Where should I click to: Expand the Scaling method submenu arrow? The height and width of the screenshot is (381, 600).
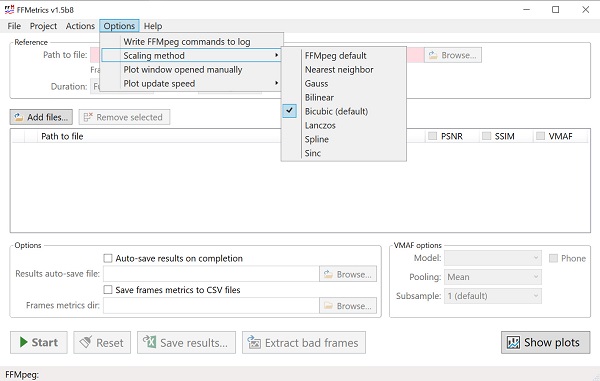[276, 55]
